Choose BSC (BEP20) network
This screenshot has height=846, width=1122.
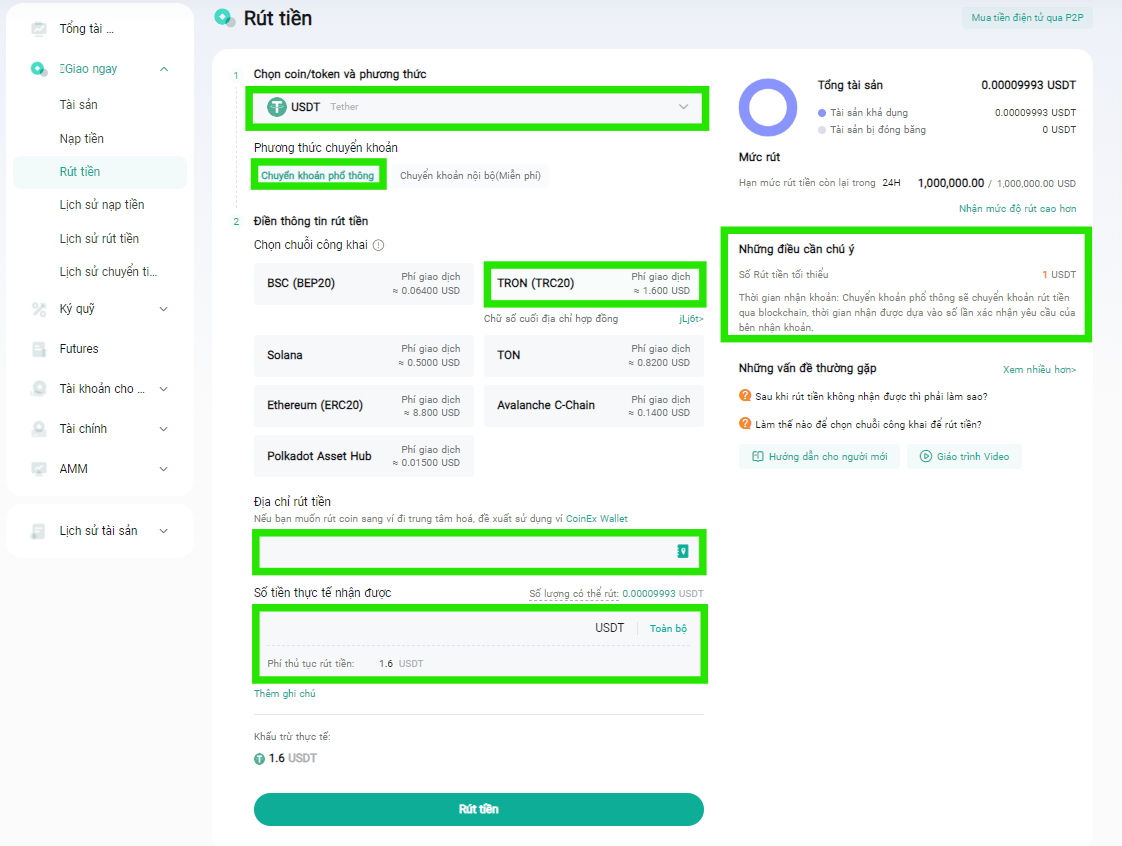364,283
